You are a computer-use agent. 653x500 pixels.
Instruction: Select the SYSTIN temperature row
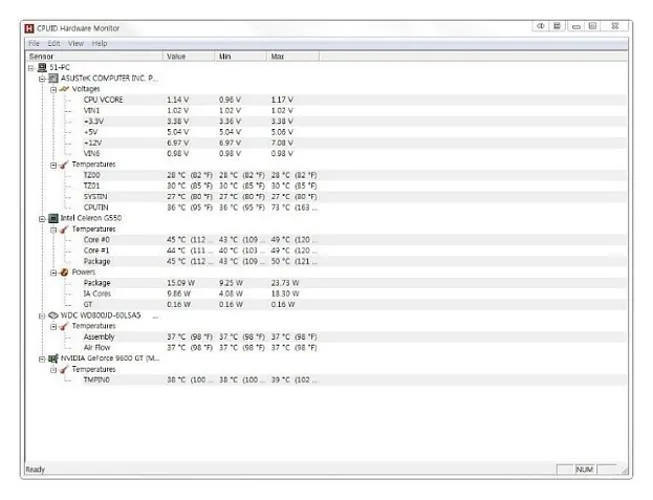(326, 197)
